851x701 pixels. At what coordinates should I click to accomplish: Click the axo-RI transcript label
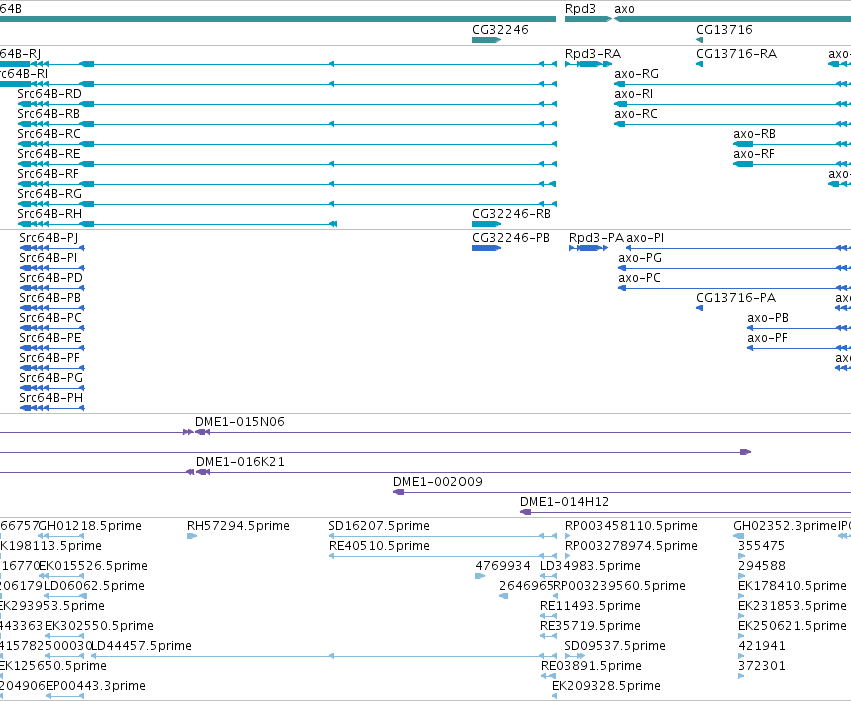(633, 94)
